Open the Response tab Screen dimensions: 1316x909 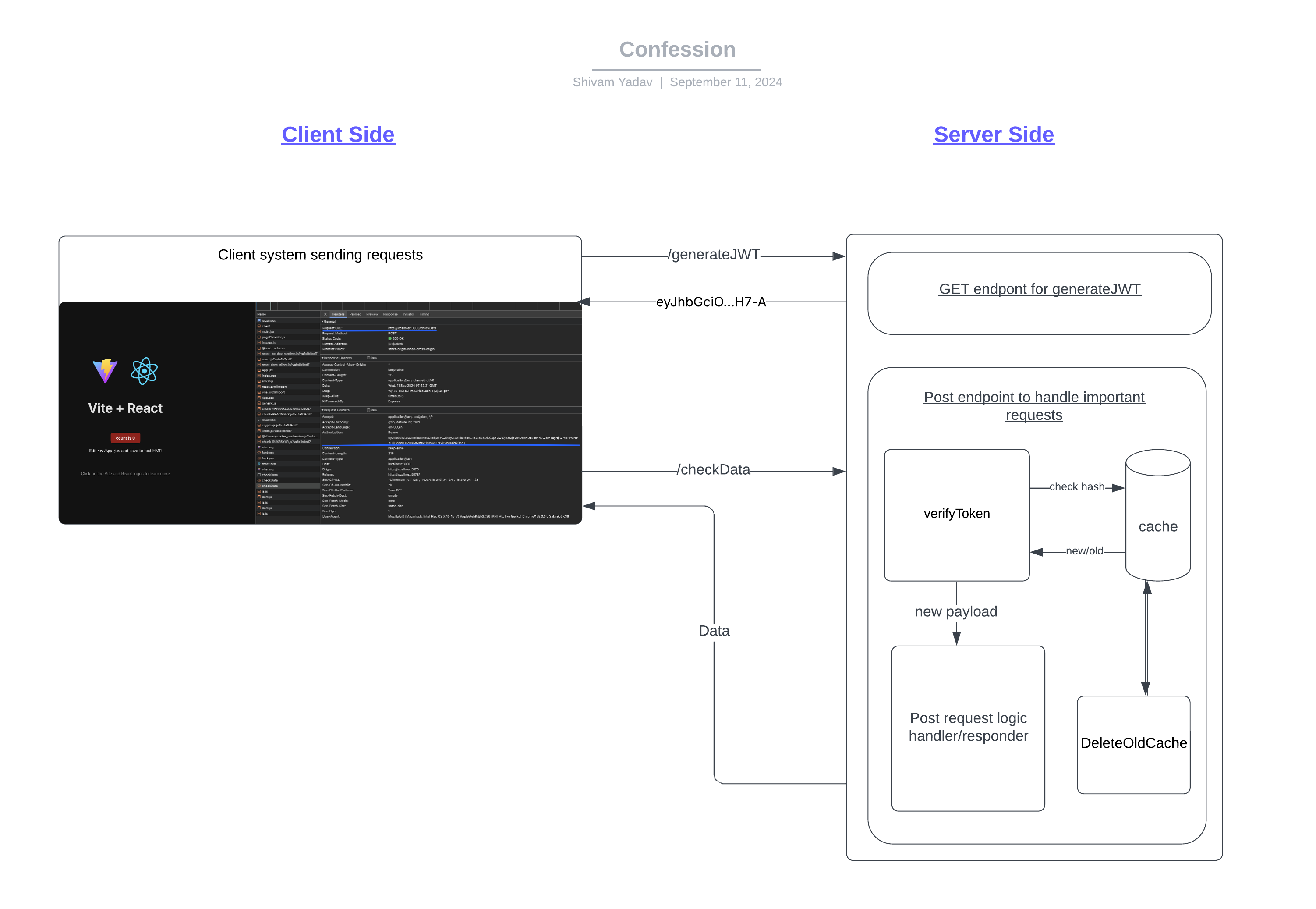pos(390,314)
